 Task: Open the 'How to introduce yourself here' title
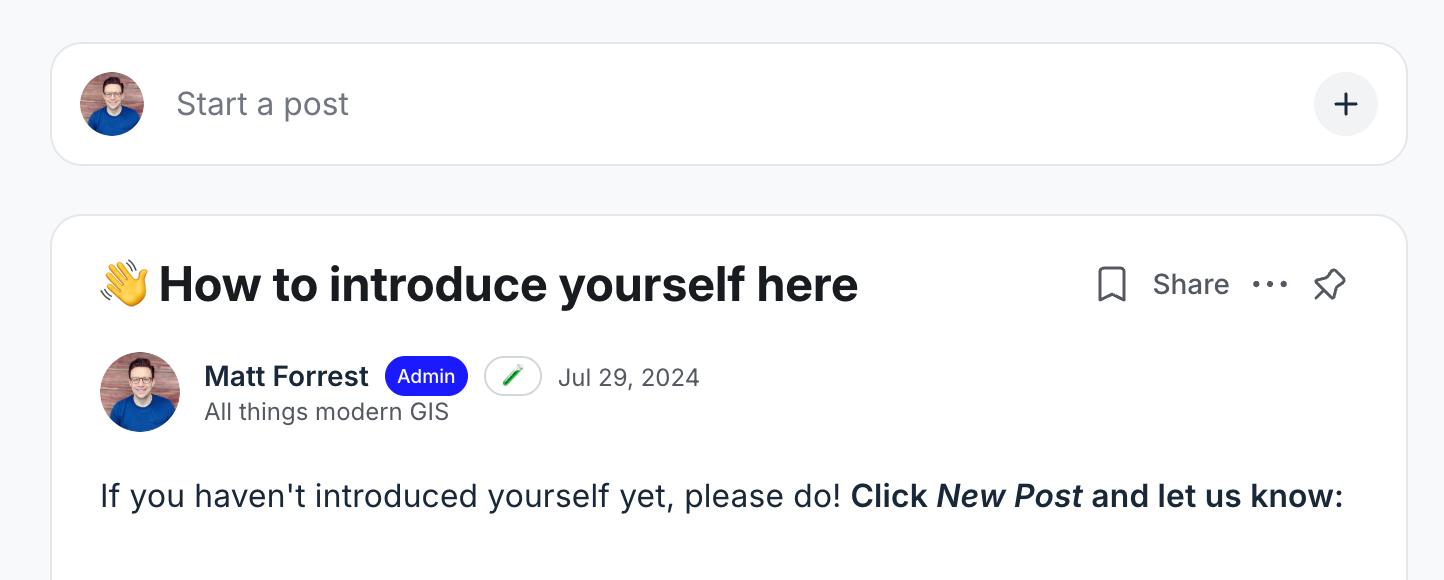coord(508,285)
